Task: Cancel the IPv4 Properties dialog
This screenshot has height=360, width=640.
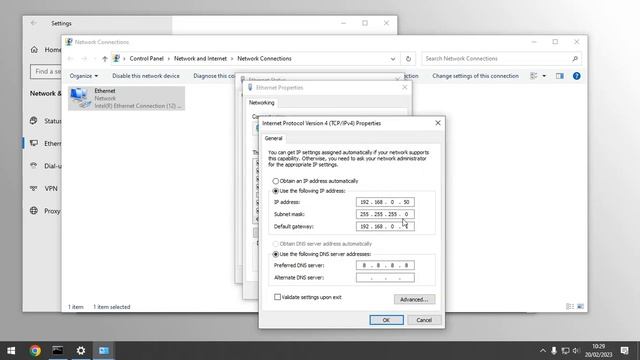Action: point(424,320)
